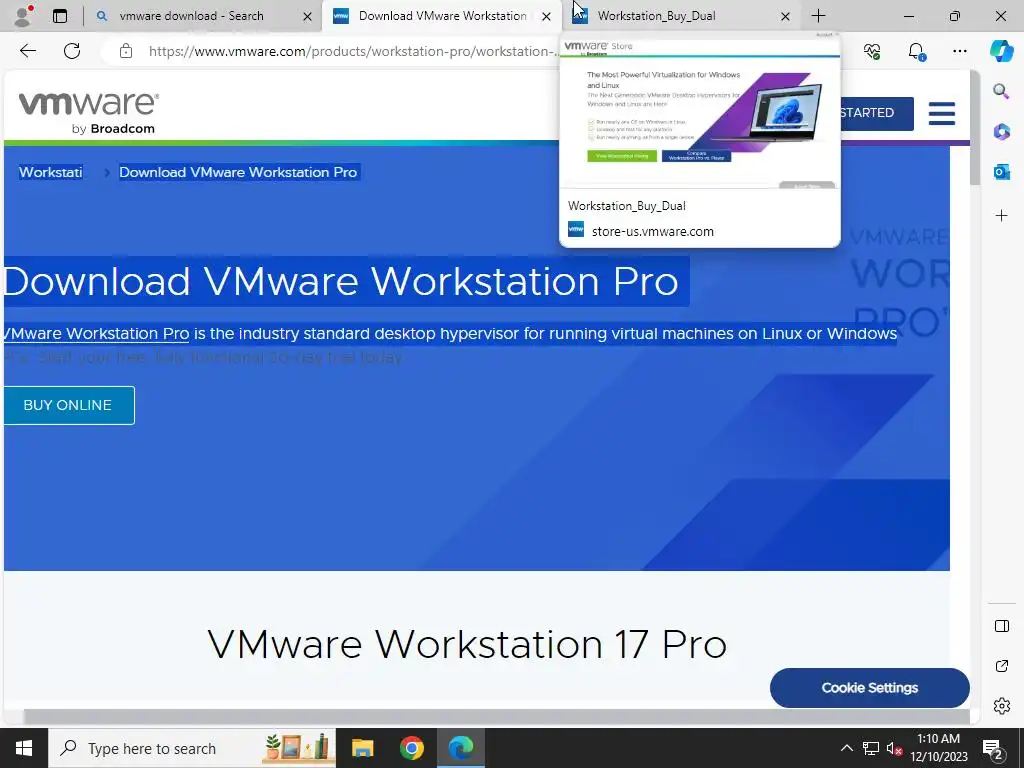Go back to the previous page
Image resolution: width=1024 pixels, height=768 pixels.
(x=27, y=51)
